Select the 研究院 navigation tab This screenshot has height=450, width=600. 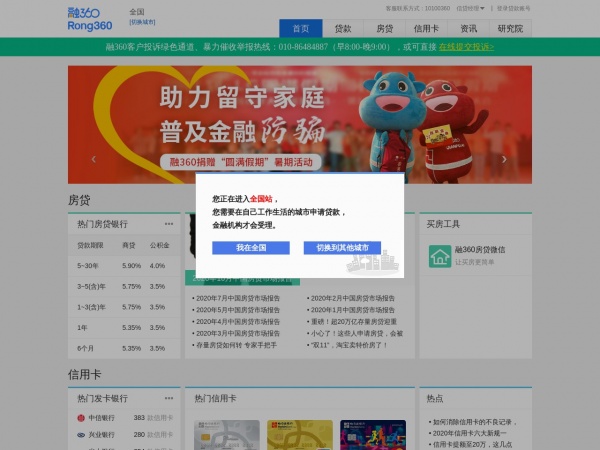(x=510, y=28)
